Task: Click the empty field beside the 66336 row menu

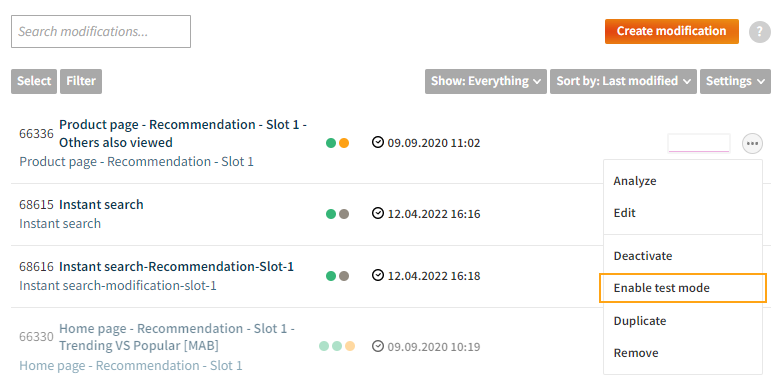Action: coord(699,143)
